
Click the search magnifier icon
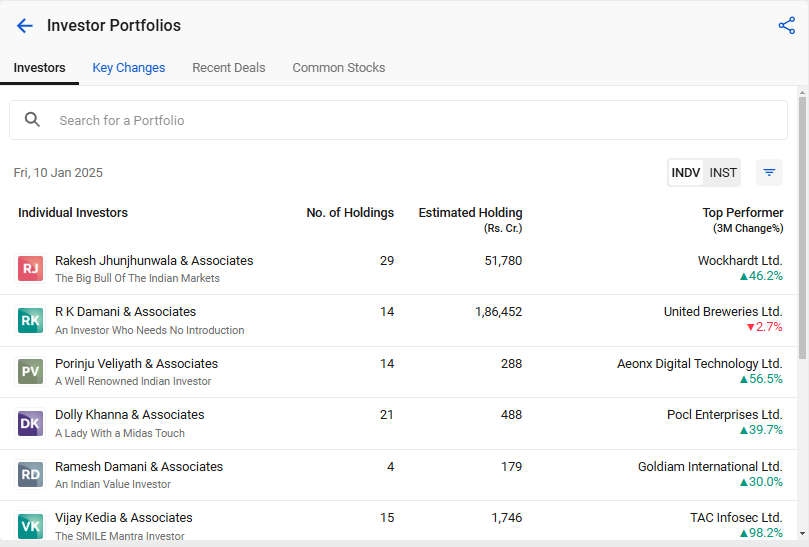[x=32, y=120]
